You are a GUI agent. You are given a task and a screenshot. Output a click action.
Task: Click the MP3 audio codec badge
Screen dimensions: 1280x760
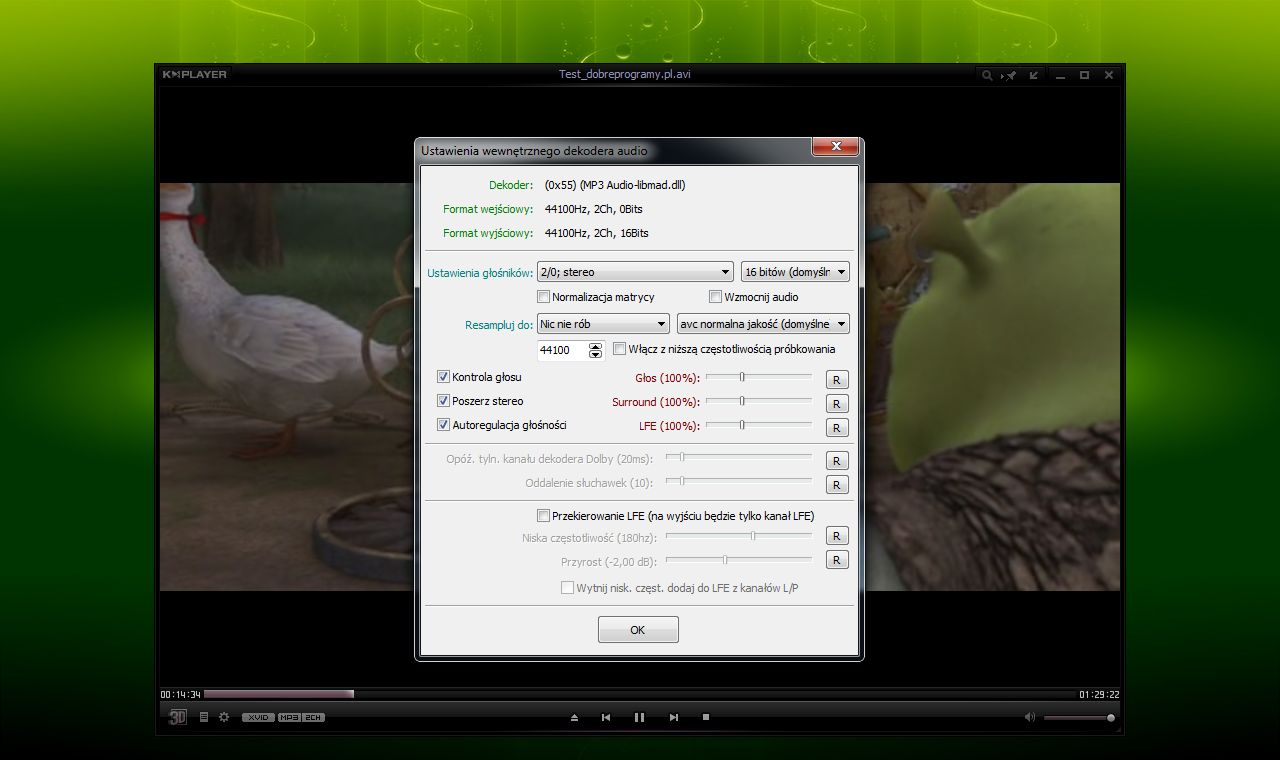click(x=289, y=717)
